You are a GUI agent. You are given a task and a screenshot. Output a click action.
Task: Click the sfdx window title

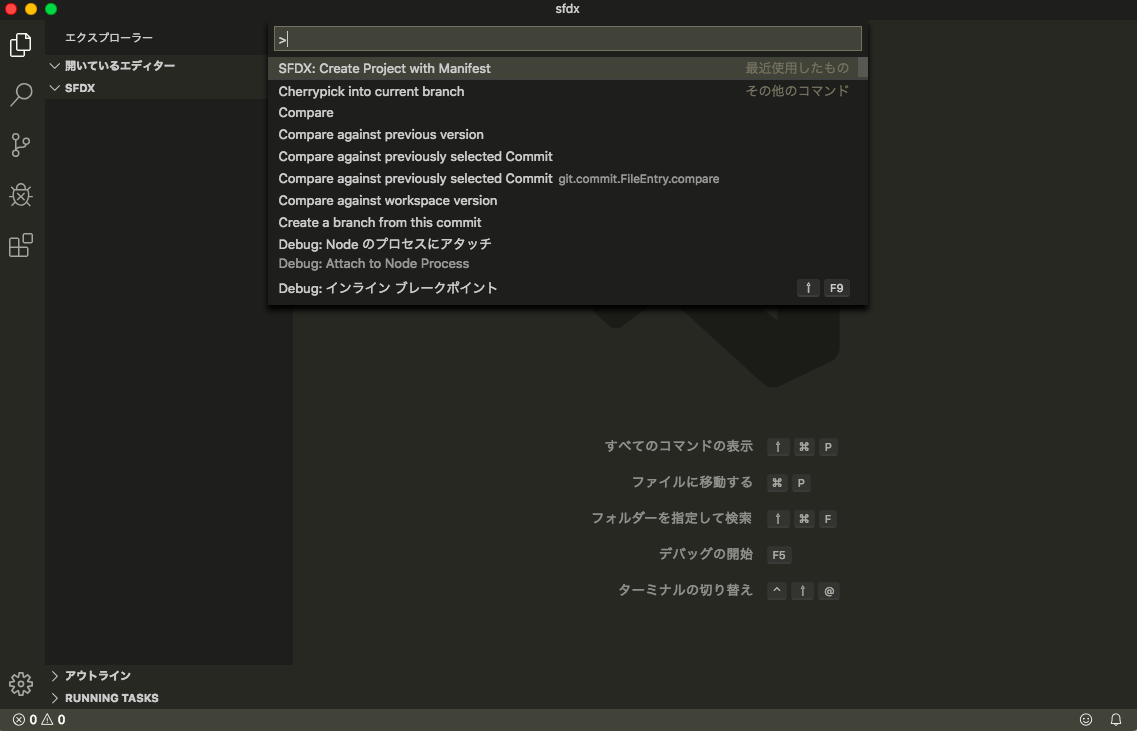567,9
